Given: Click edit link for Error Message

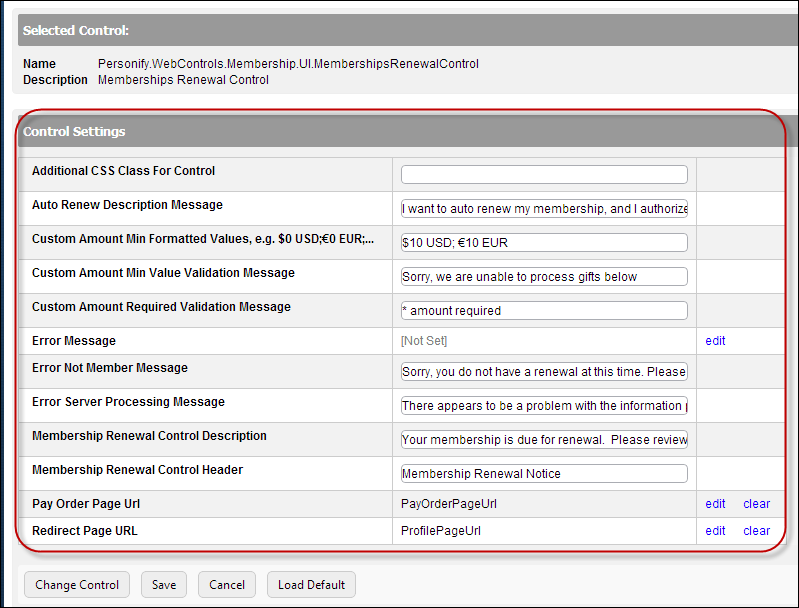Looking at the screenshot, I should [715, 340].
